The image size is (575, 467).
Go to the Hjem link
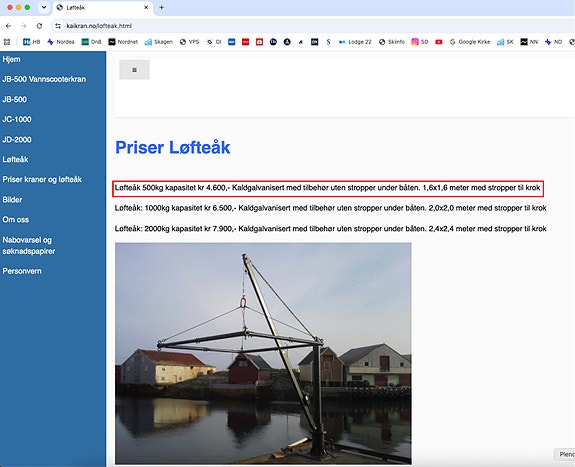coord(11,59)
